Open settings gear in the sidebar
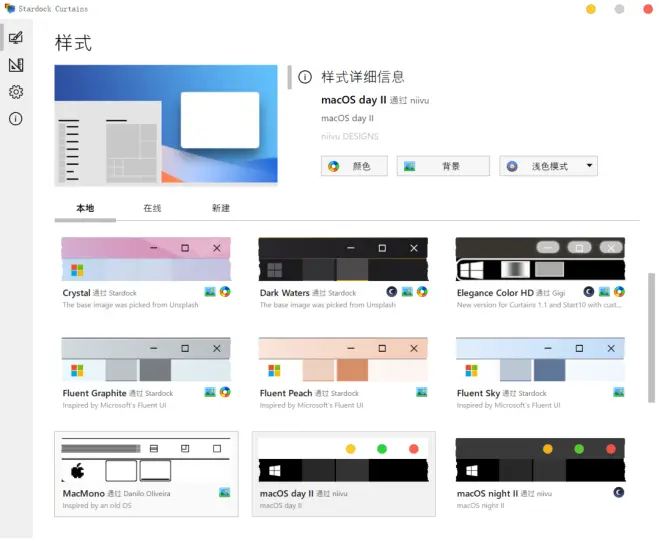 click(16, 92)
